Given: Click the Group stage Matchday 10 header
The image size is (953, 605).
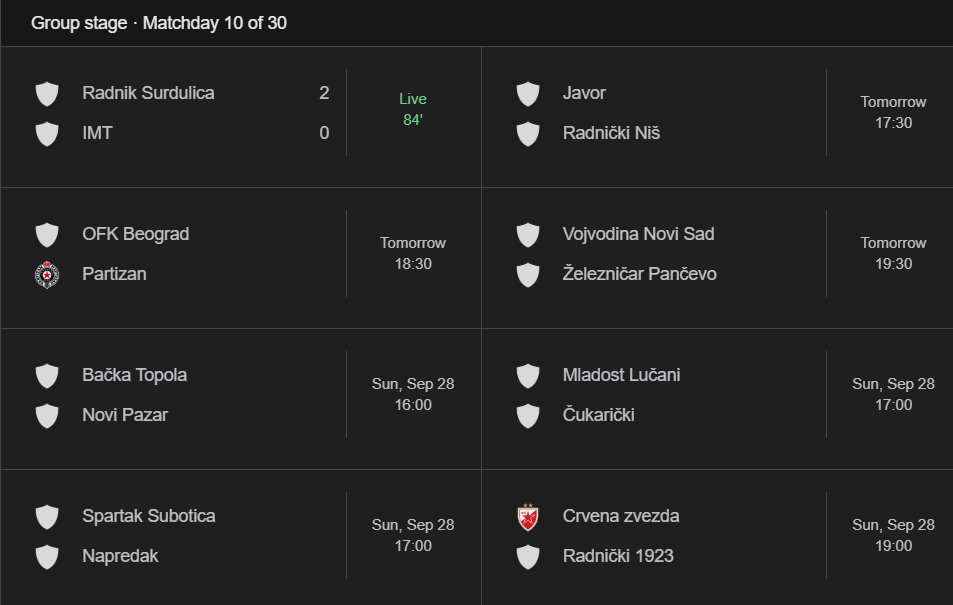Looking at the screenshot, I should pos(159,23).
